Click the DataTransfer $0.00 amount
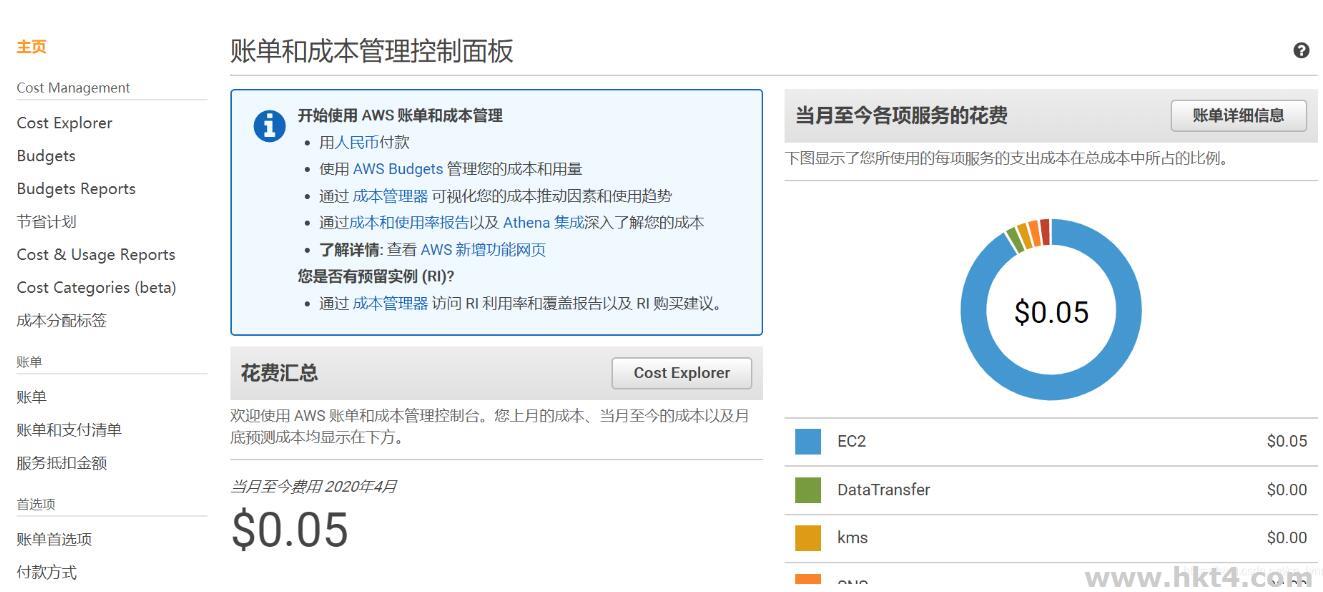The width and height of the screenshot is (1323, 592). pyautogui.click(x=1287, y=490)
